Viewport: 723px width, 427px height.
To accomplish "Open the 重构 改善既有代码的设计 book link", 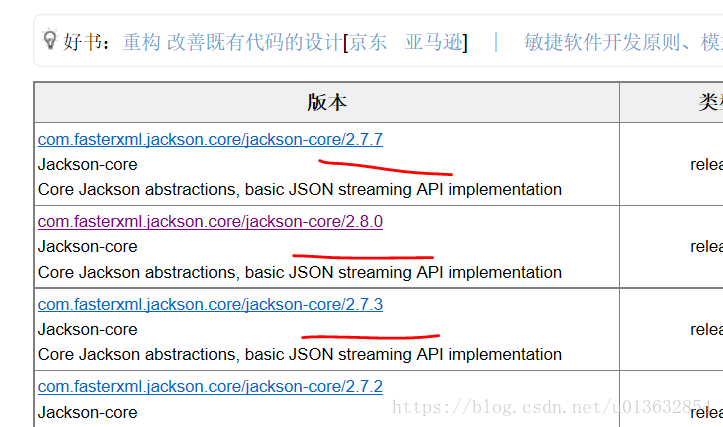I will click(232, 42).
